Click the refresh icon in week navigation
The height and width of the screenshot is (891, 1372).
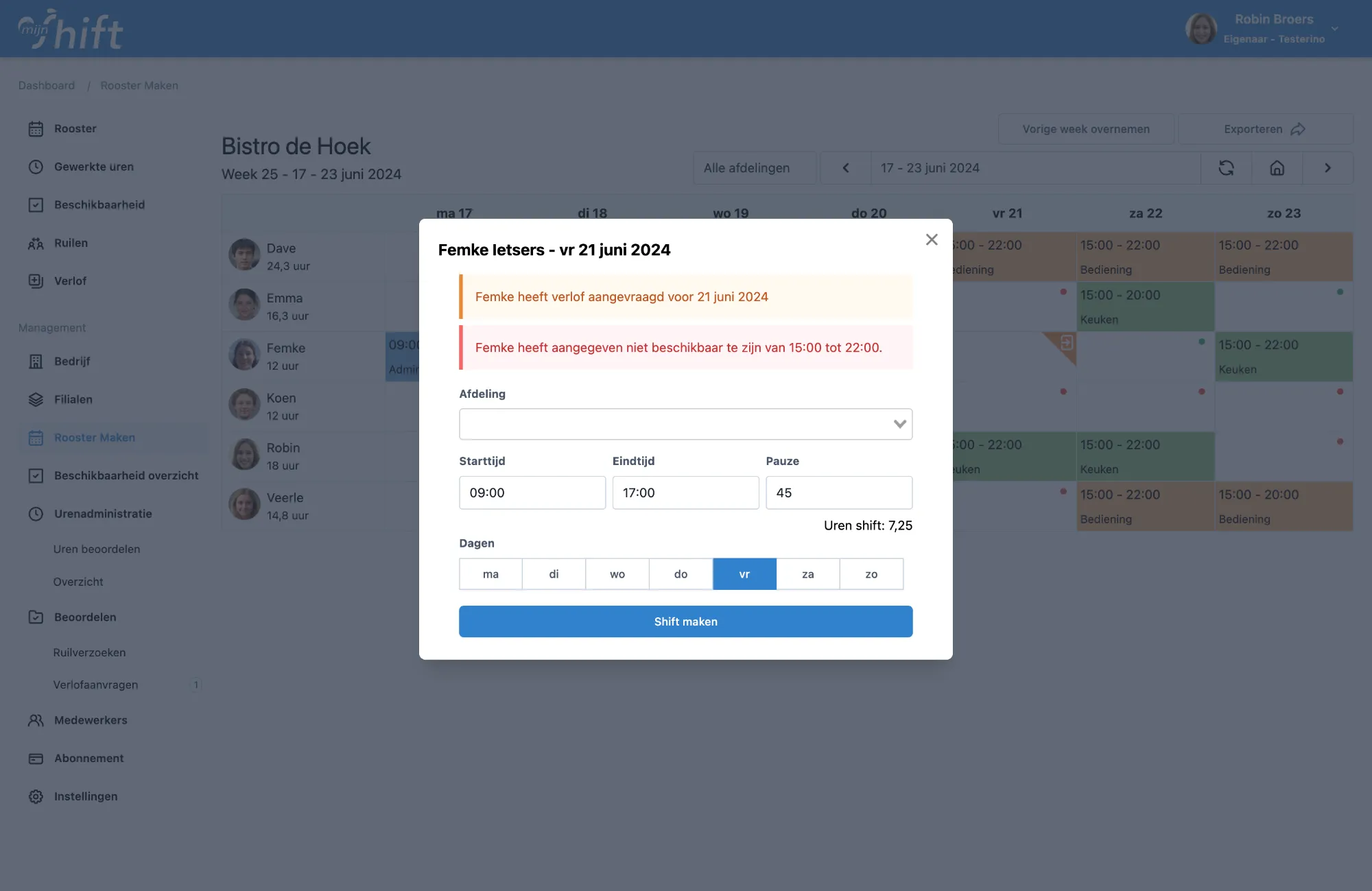tap(1226, 168)
